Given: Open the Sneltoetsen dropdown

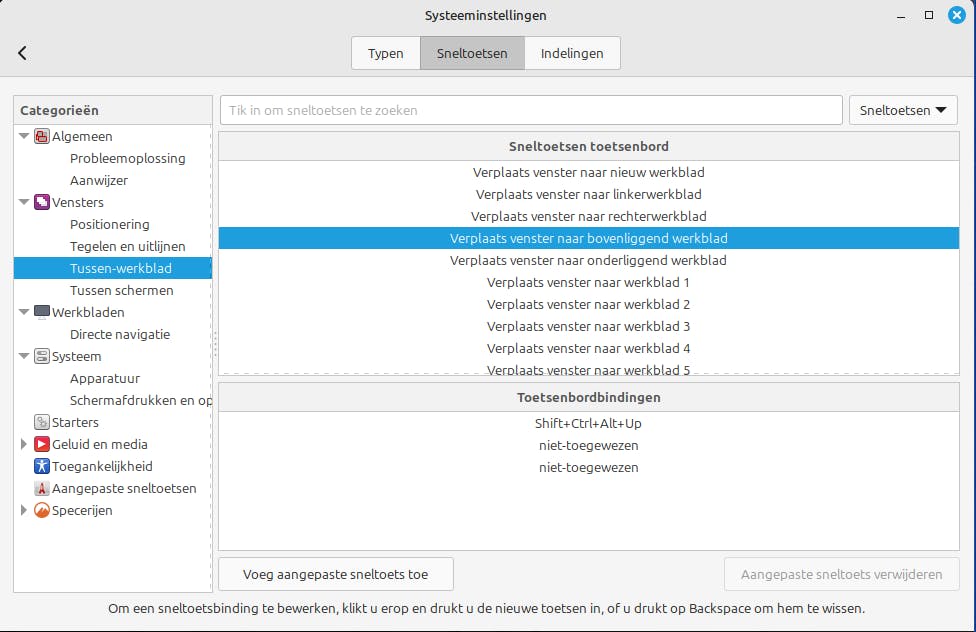Looking at the screenshot, I should pyautogui.click(x=903, y=110).
